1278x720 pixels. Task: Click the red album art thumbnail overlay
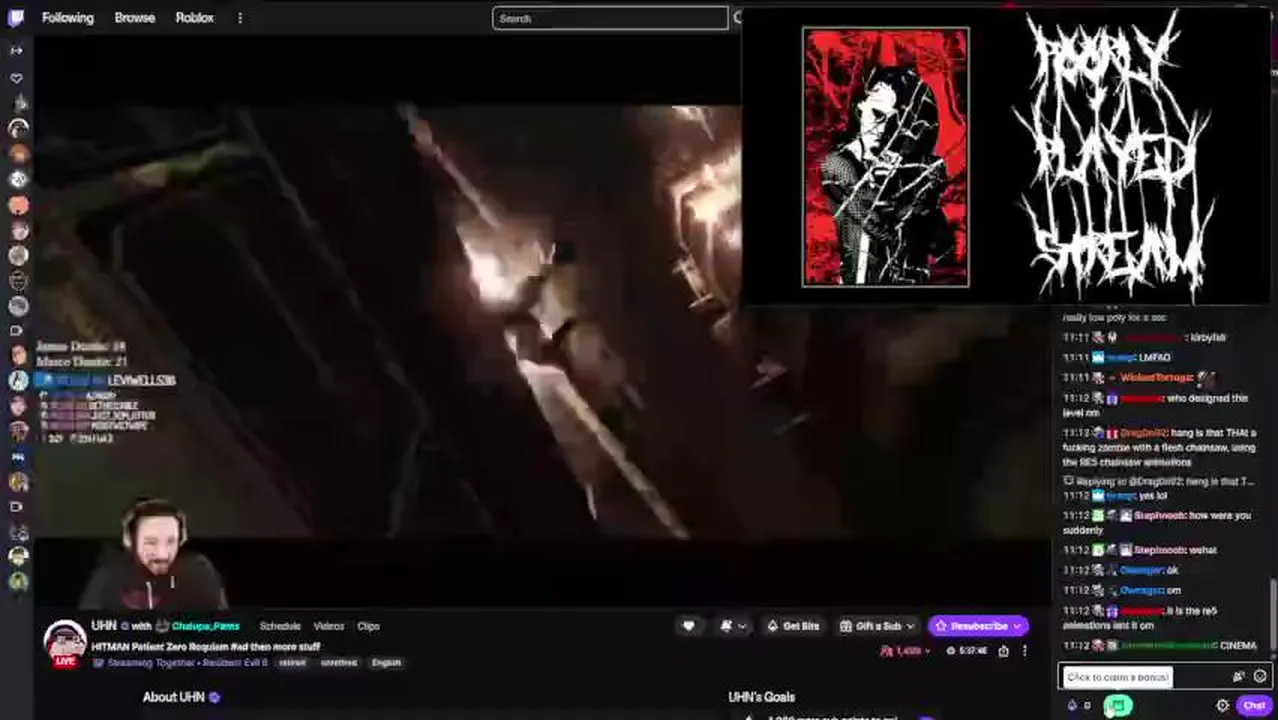coord(886,157)
